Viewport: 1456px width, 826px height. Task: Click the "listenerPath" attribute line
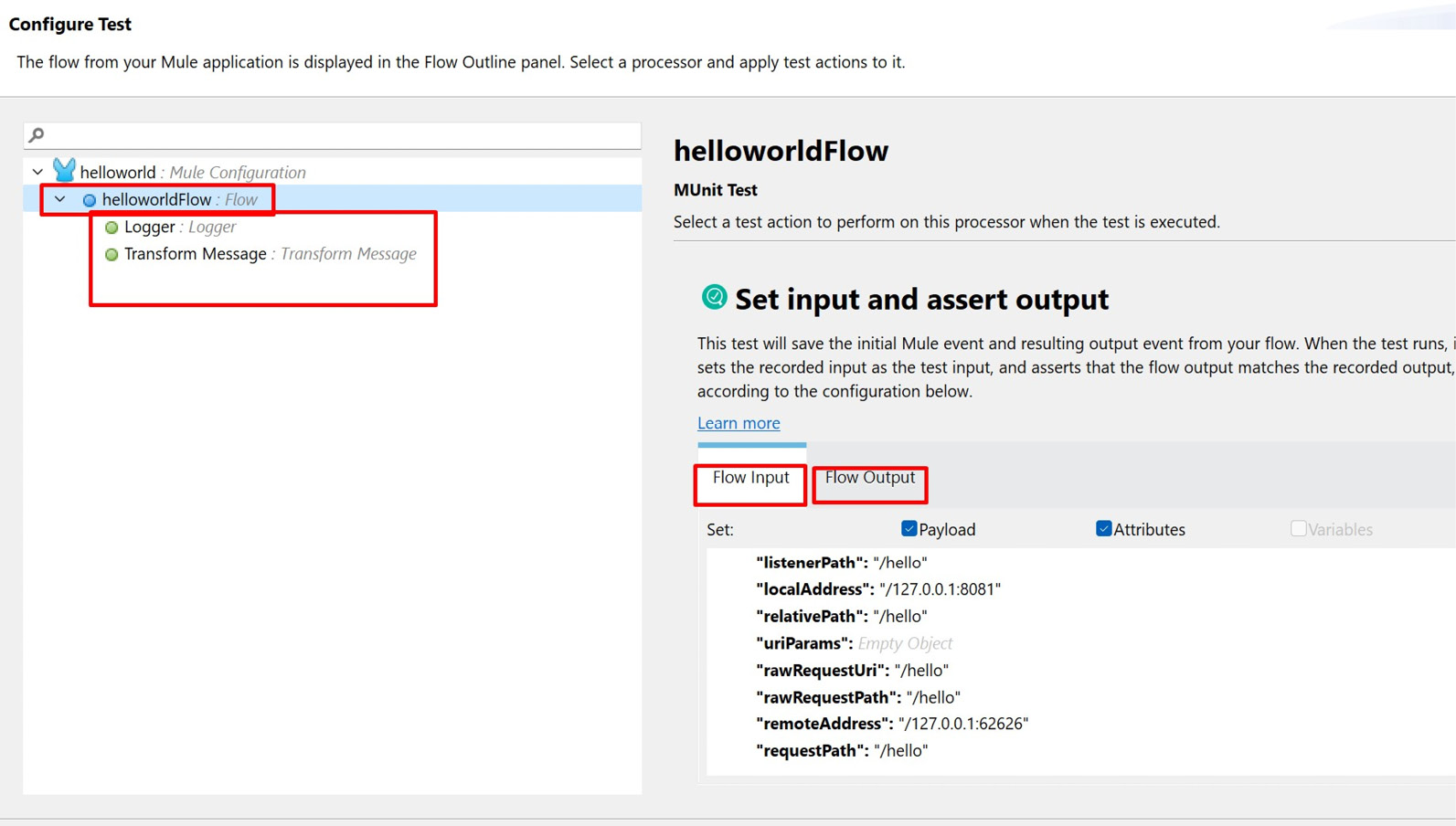tap(842, 563)
